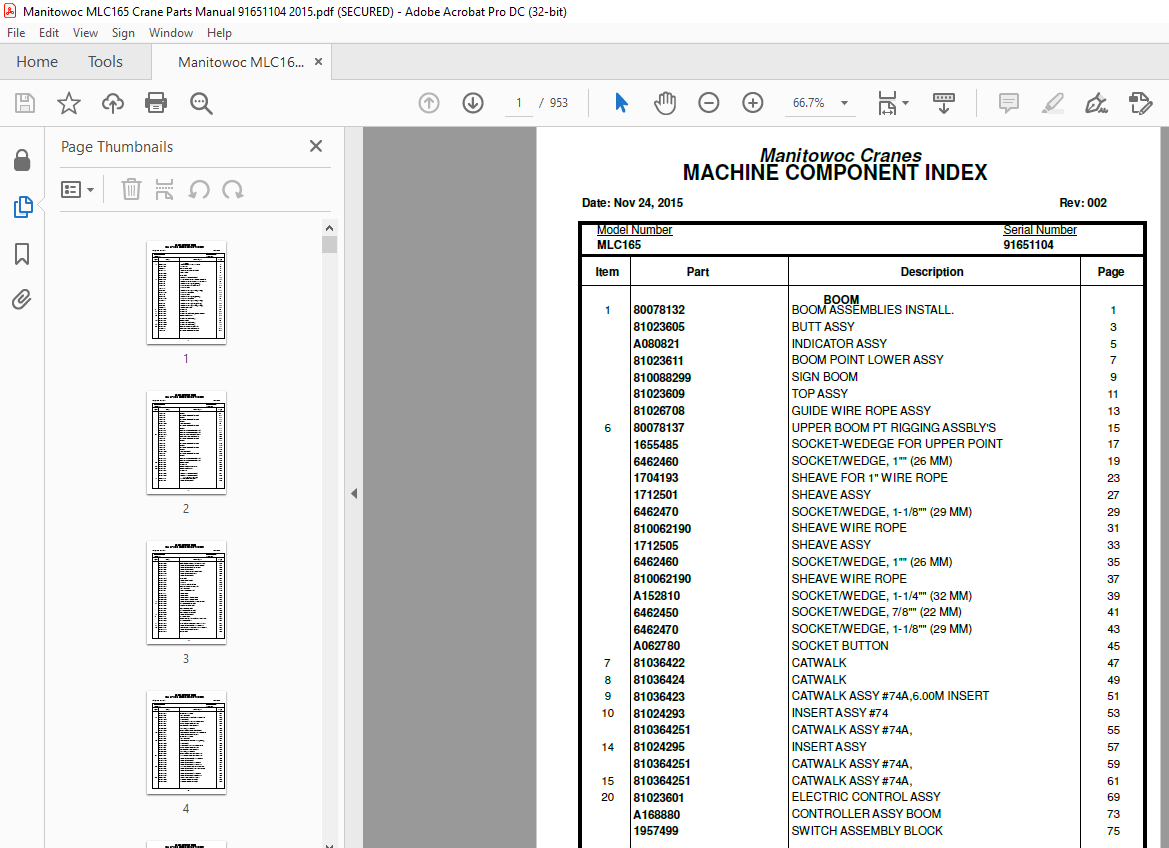
Task: Close the Manitowoc document tab
Action: (318, 62)
